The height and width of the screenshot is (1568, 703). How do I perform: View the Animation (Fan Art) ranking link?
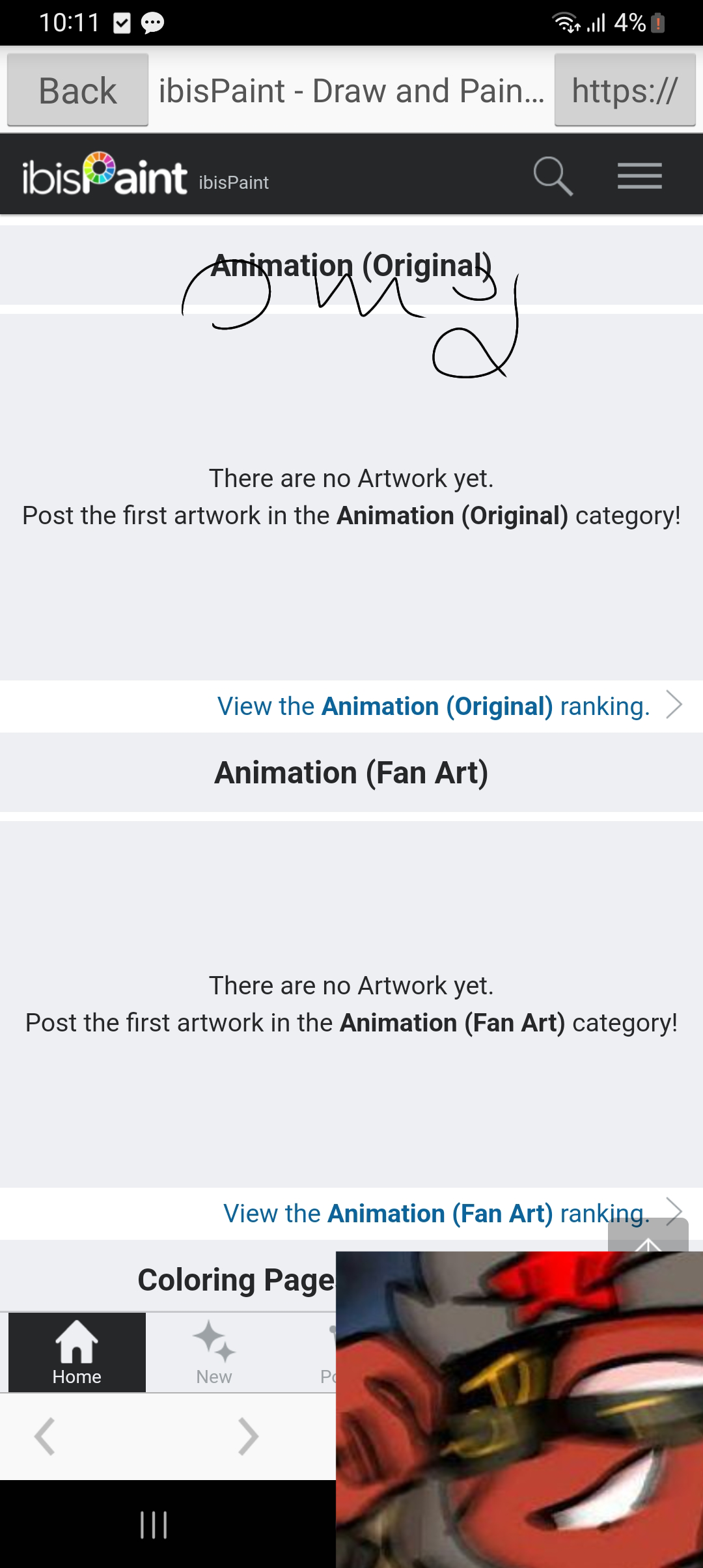(x=436, y=1214)
